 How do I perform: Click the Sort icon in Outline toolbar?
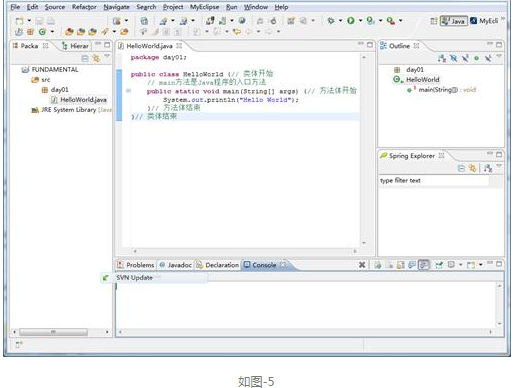[x=442, y=58]
